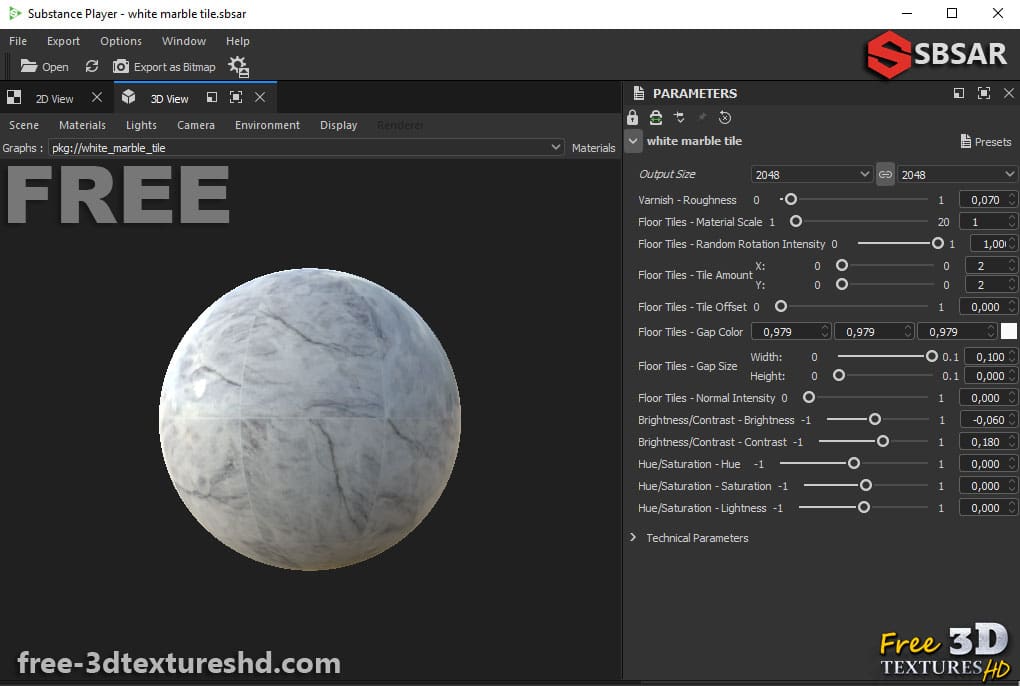Click the Gap Size Width value field 0,100
Image resolution: width=1020 pixels, height=686 pixels.
coord(991,357)
